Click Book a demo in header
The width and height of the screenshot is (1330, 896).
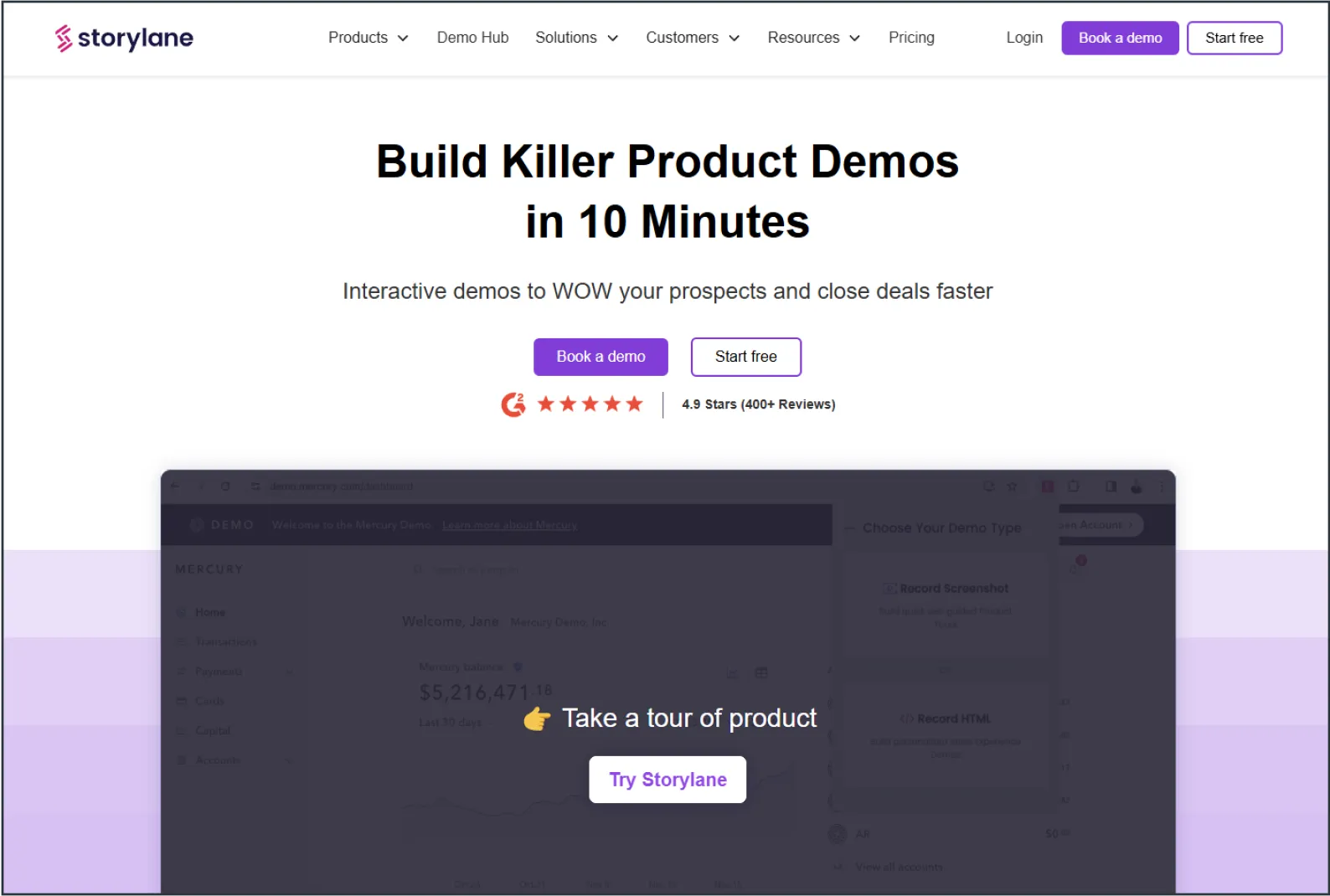click(1120, 38)
